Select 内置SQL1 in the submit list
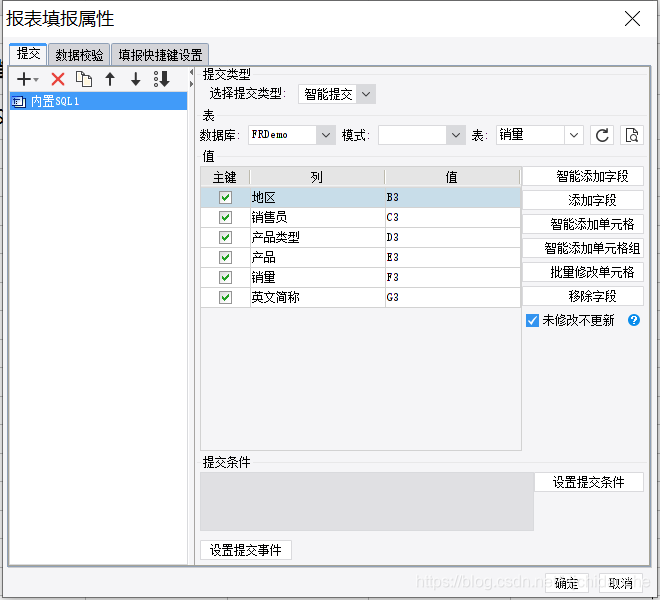 [98, 101]
